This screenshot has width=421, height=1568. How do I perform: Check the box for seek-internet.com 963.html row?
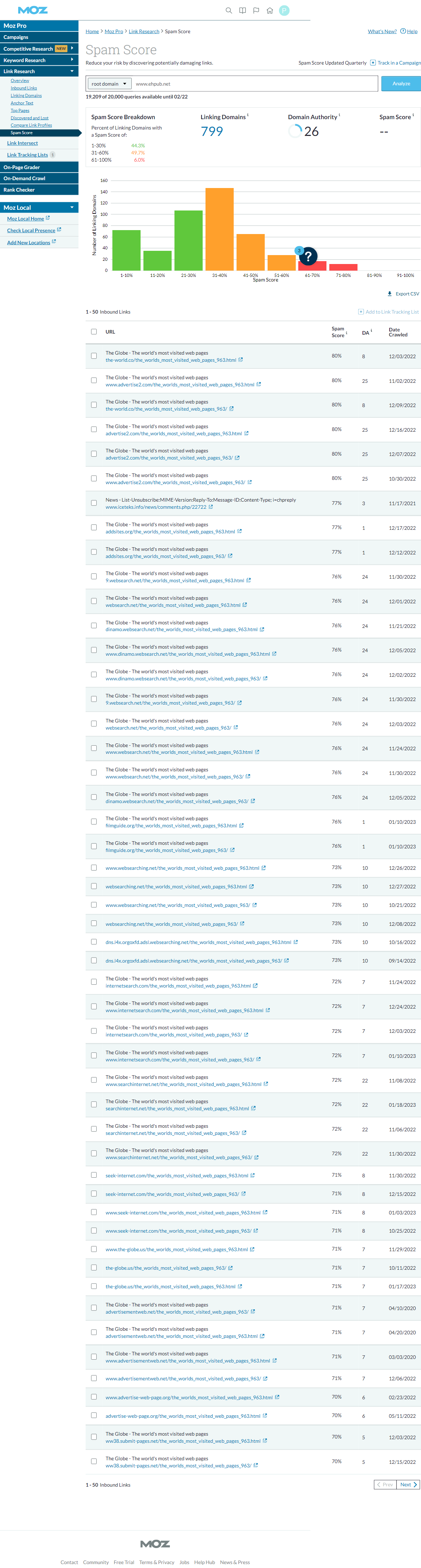[x=94, y=1175]
